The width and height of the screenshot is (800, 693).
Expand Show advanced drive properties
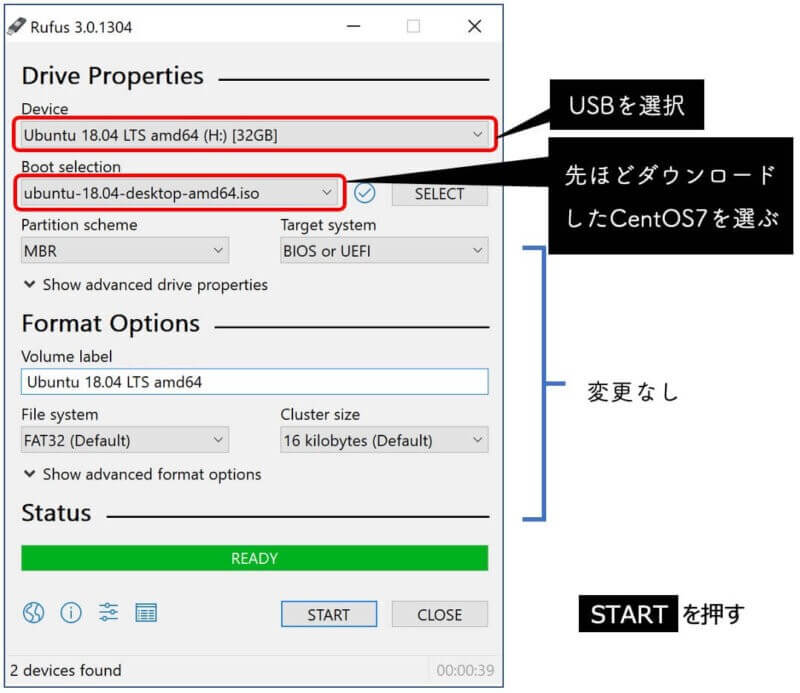(146, 285)
